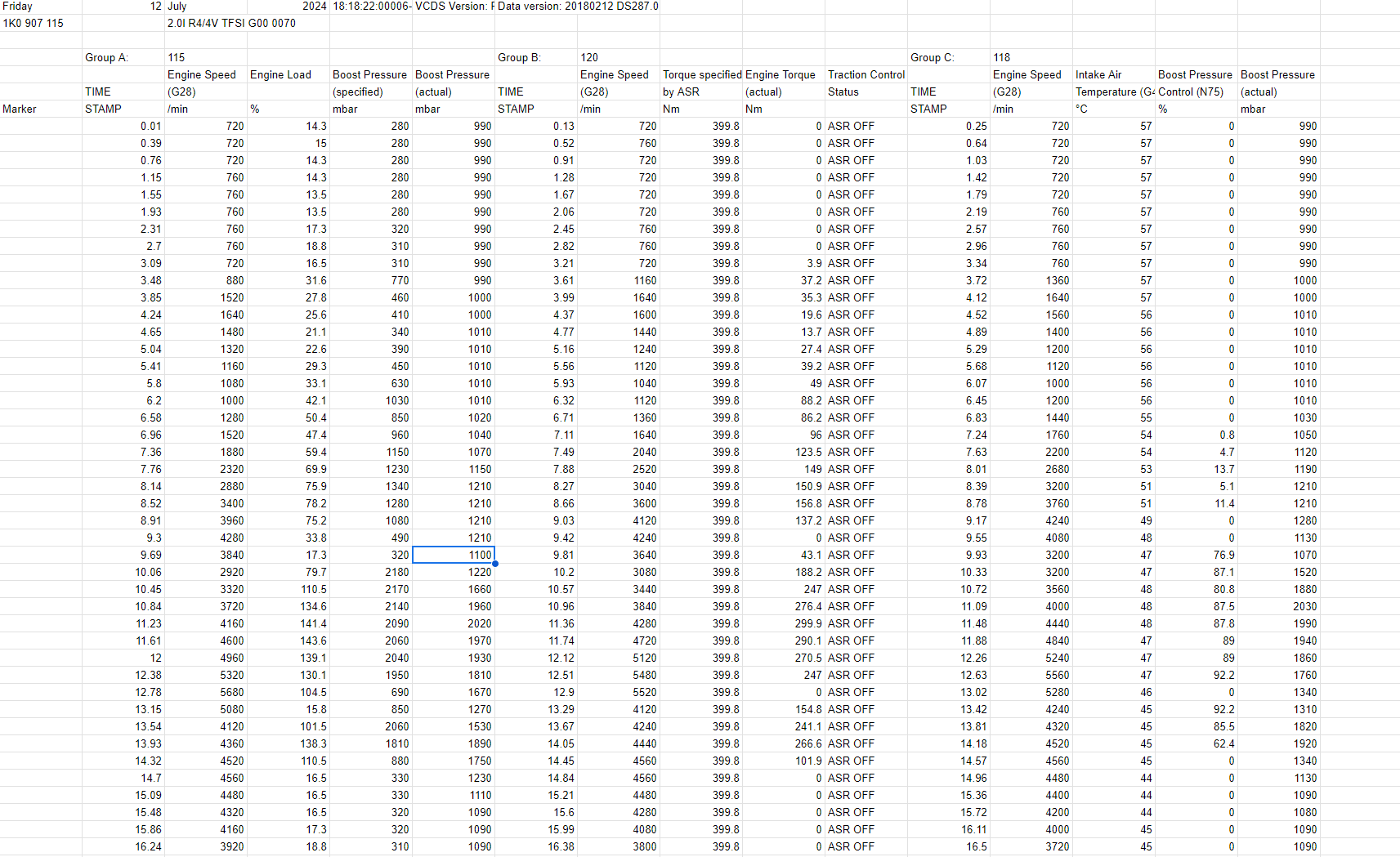The height and width of the screenshot is (857, 1400).
Task: Click the 'Torque specified by ASR' header cell
Action: 701,74
